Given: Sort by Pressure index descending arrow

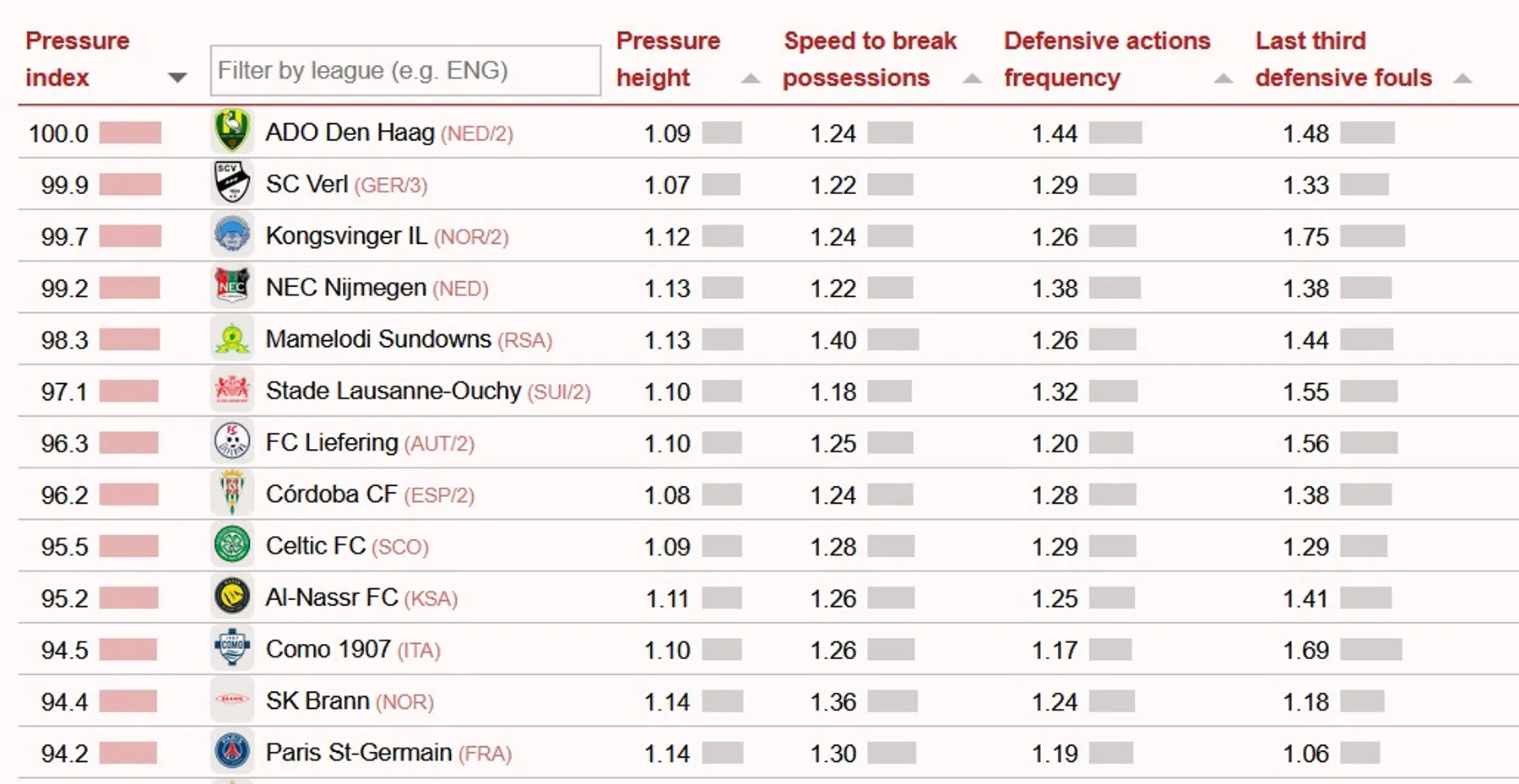Looking at the screenshot, I should click(177, 78).
